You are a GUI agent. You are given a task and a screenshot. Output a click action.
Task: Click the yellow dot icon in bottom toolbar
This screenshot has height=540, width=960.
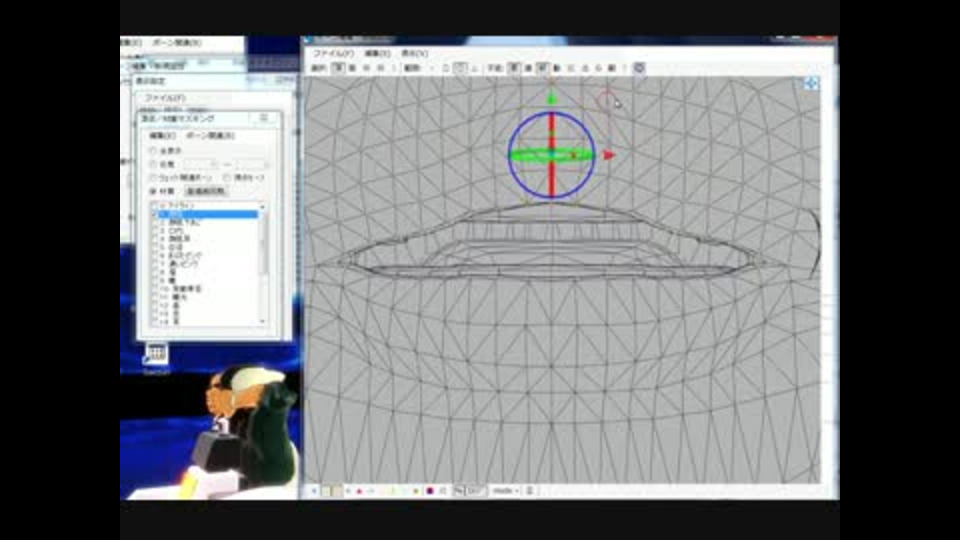click(416, 491)
